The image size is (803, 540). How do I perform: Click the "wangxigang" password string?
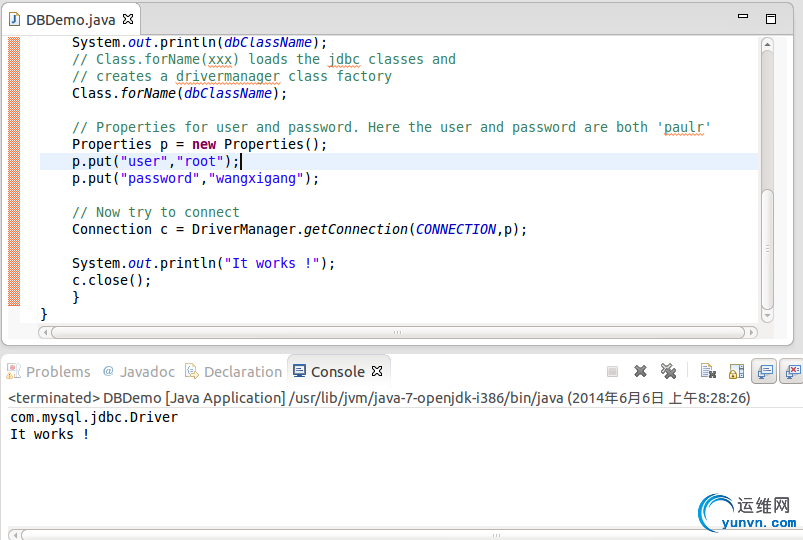pos(256,178)
